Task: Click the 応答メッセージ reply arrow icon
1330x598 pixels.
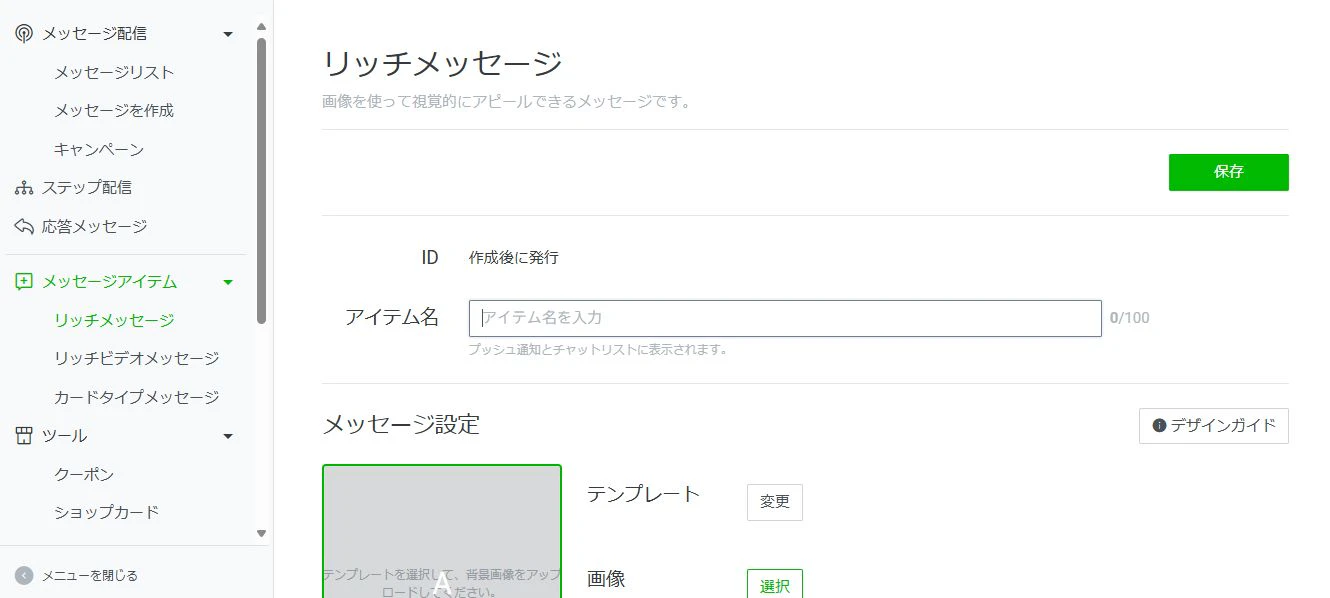Action: coord(24,226)
